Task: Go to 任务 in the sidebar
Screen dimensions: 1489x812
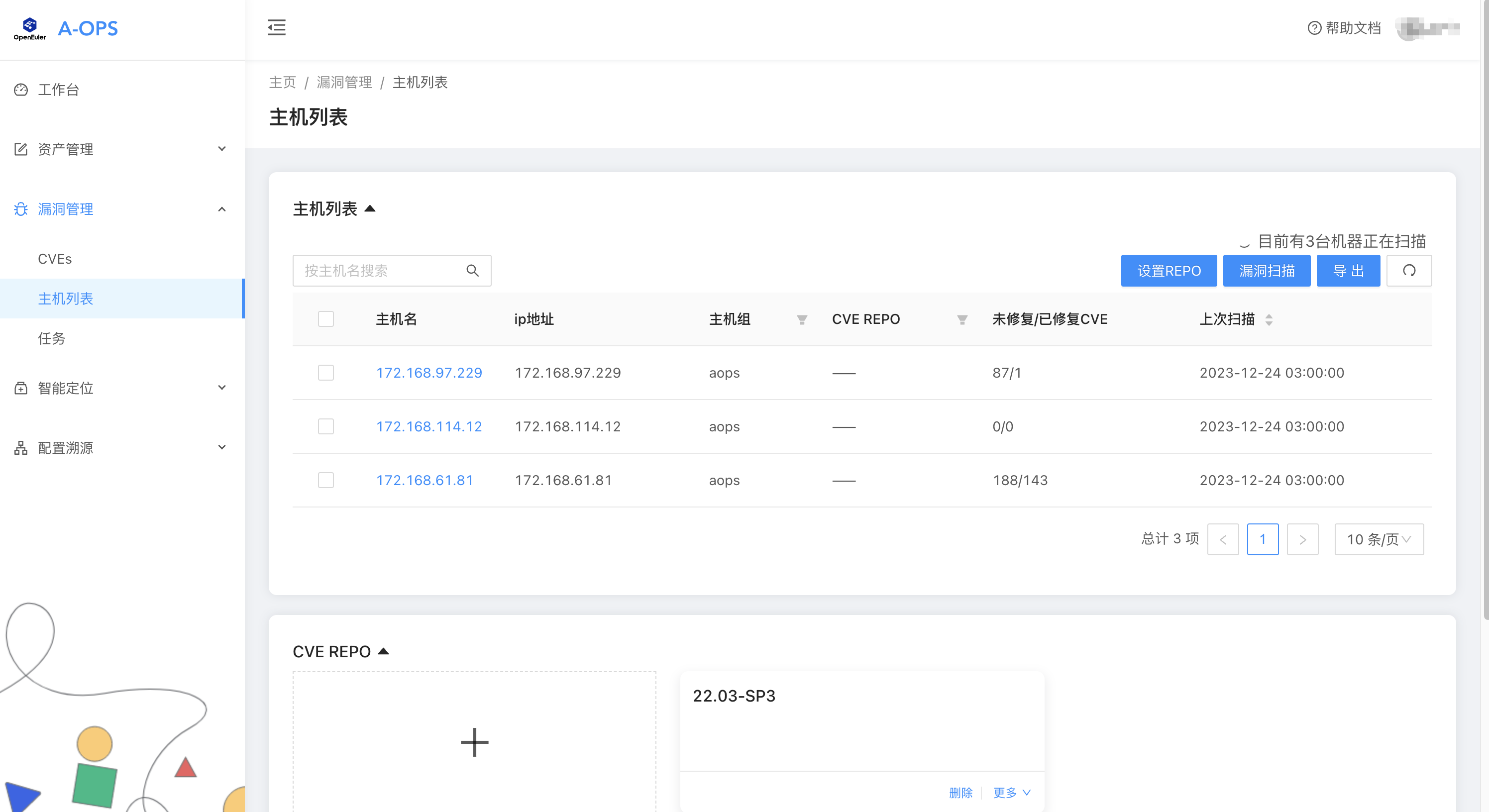Action: pos(51,338)
